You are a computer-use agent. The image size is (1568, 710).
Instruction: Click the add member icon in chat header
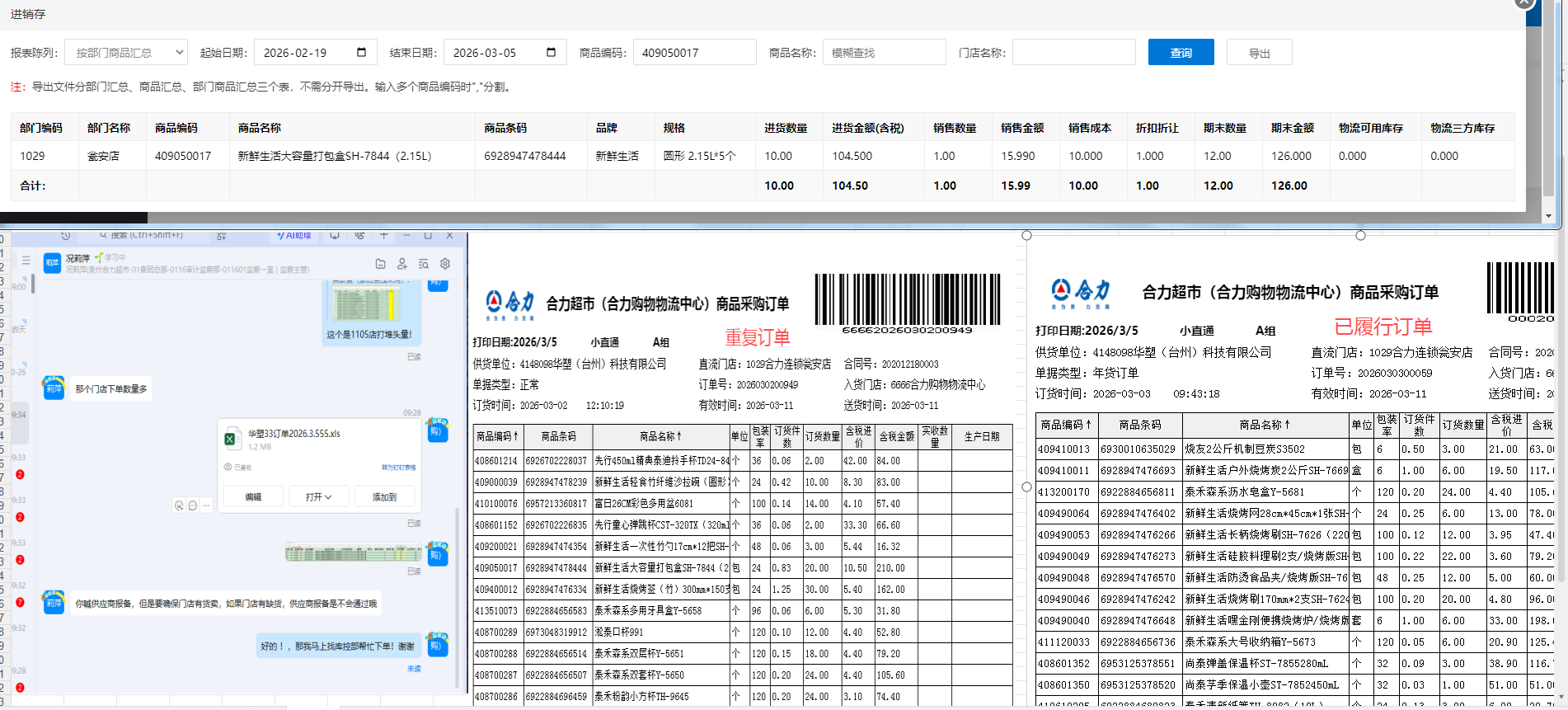click(x=402, y=264)
